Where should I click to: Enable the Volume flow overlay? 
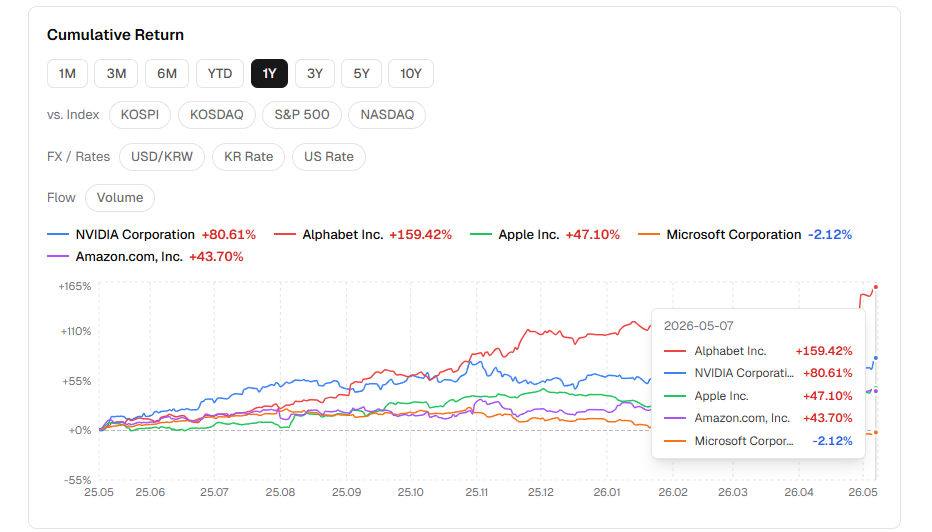pos(120,198)
